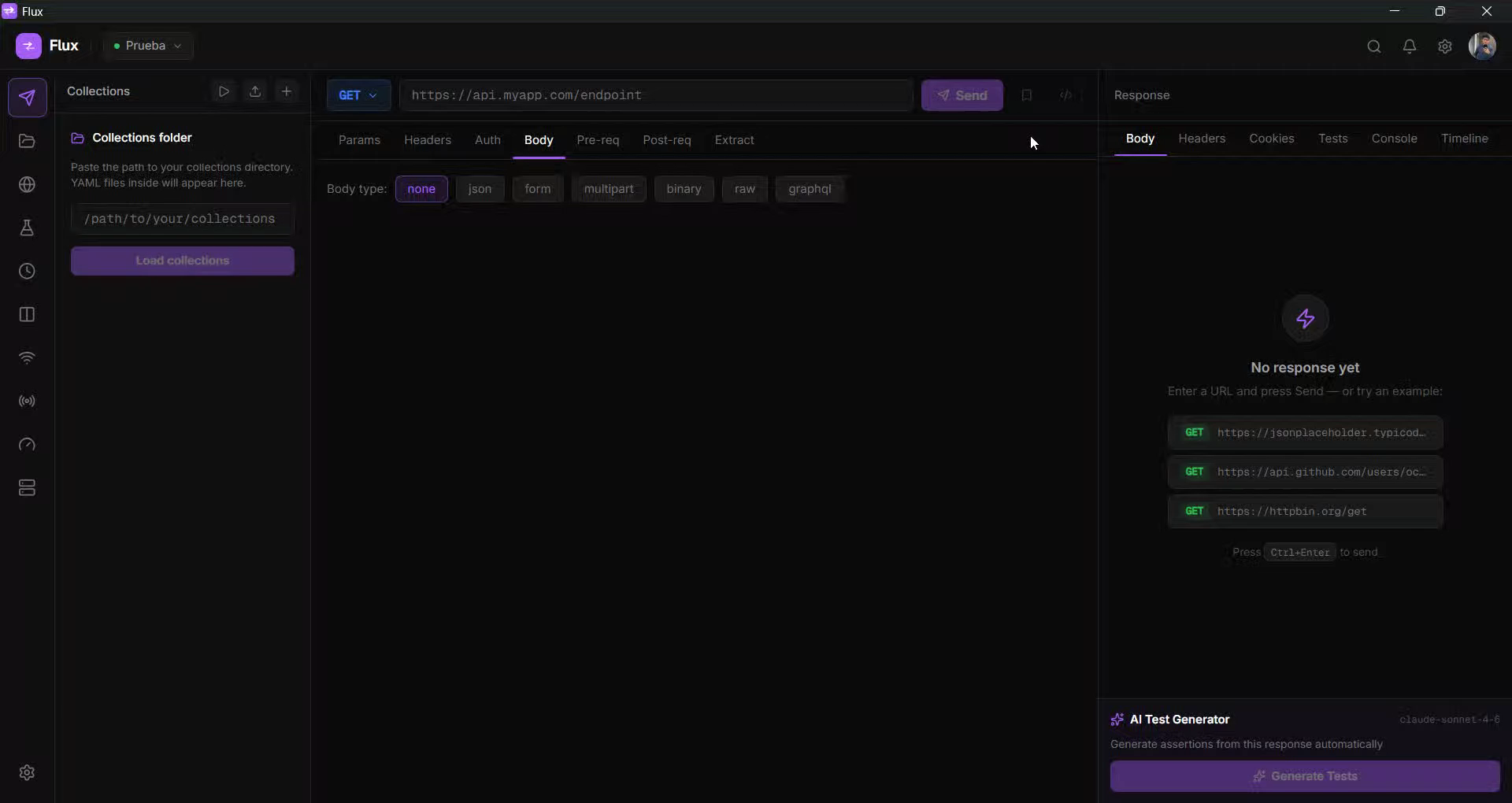Expand the Prueba environment dropdown

pyautogui.click(x=148, y=46)
